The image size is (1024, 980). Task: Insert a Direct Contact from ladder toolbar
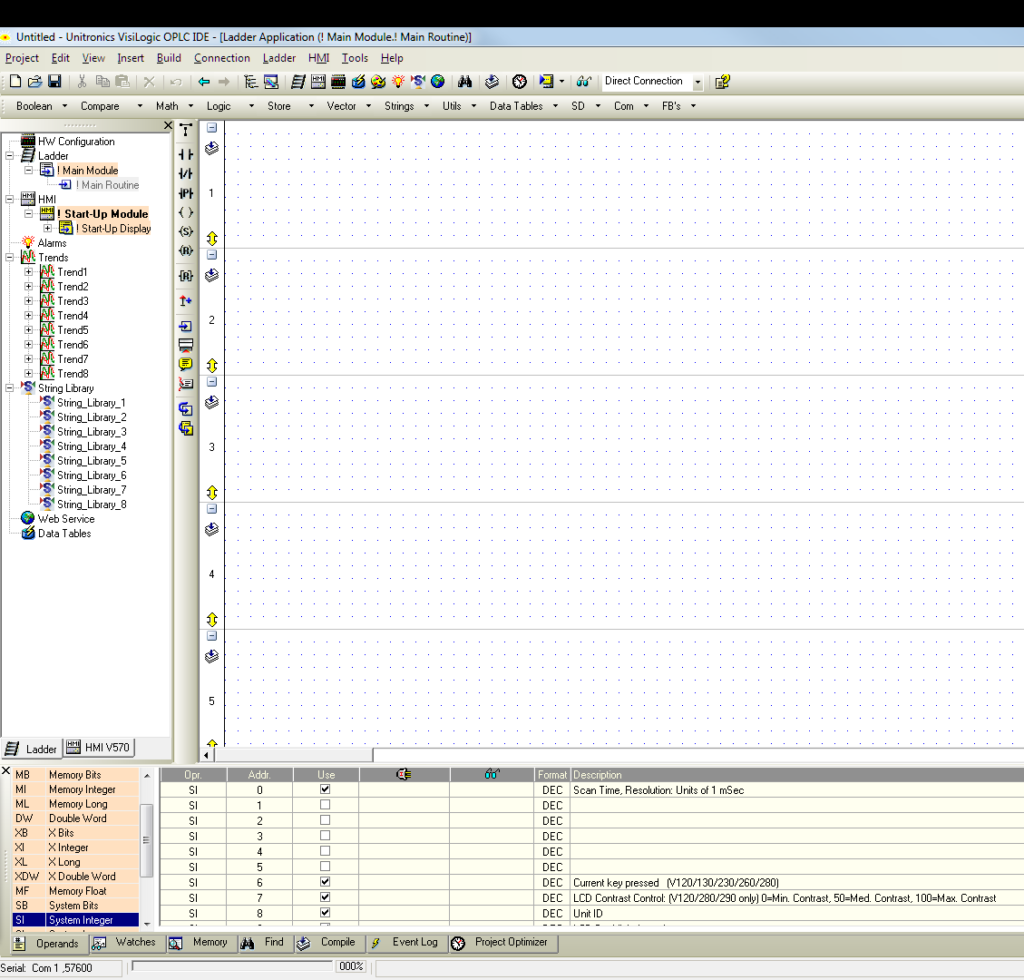(185, 155)
